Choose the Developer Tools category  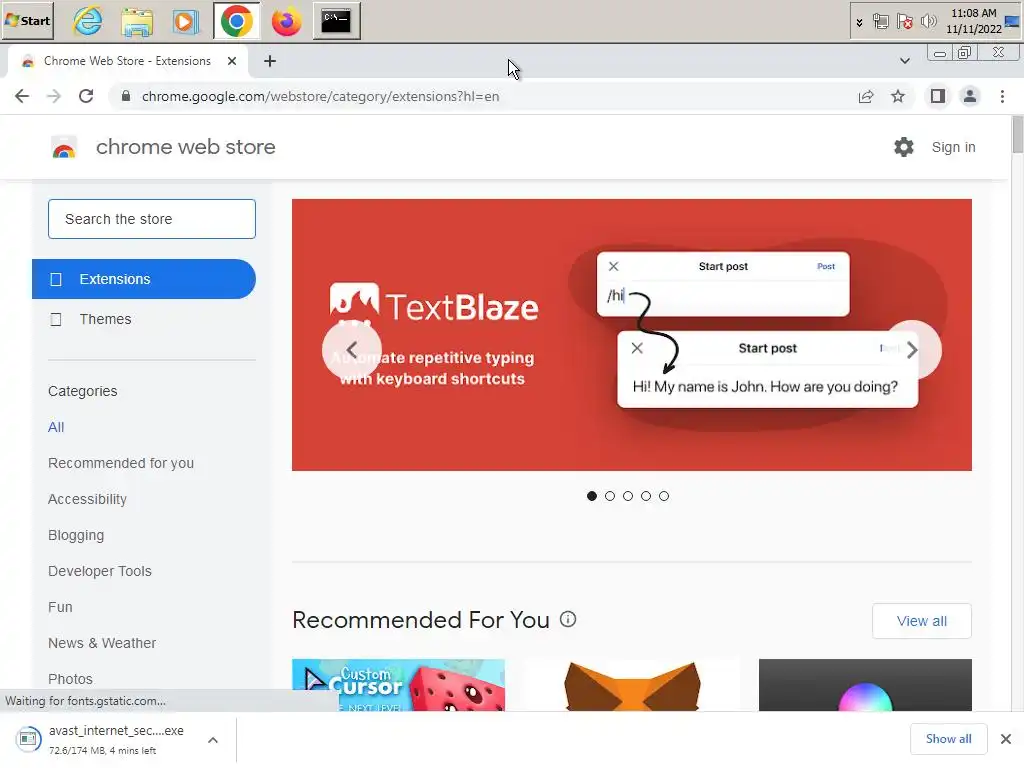(x=100, y=571)
